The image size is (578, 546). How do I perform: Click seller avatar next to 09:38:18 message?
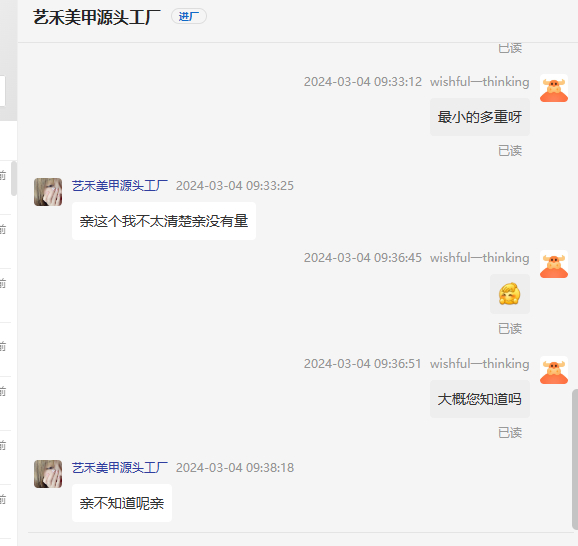pyautogui.click(x=48, y=474)
